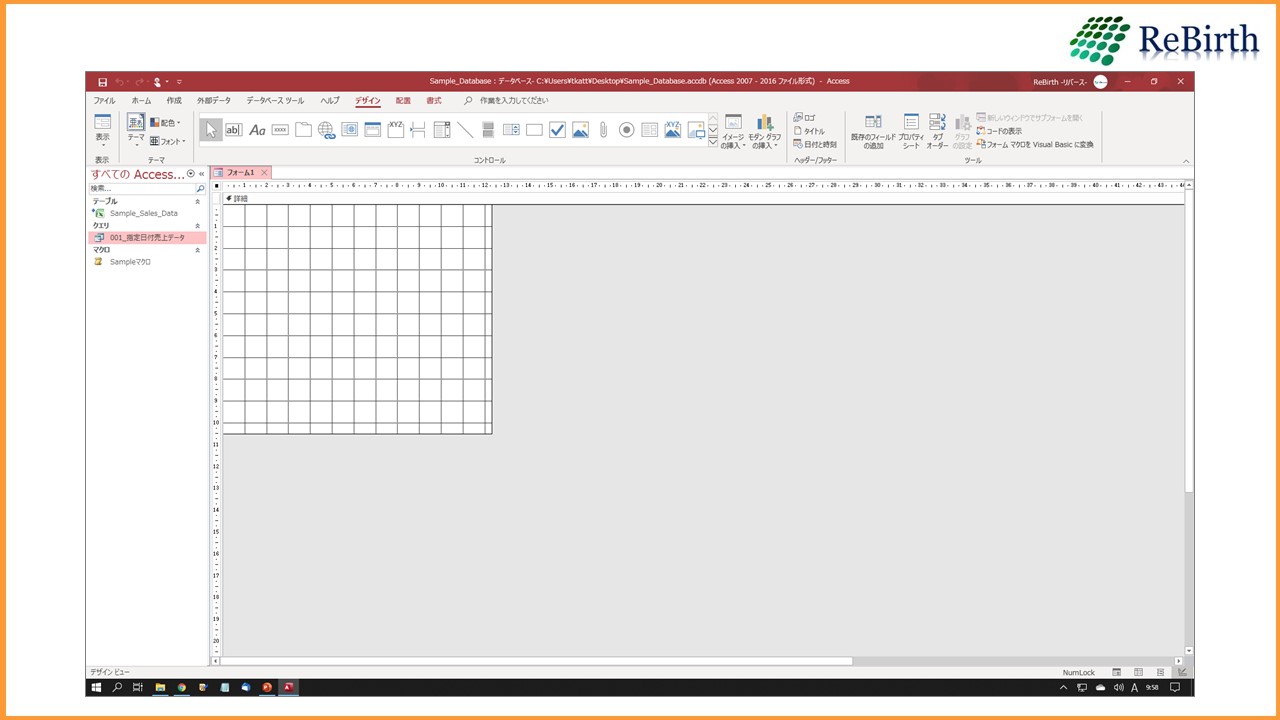Click the Save icon in title bar
The width and height of the screenshot is (1280, 720).
[x=102, y=82]
